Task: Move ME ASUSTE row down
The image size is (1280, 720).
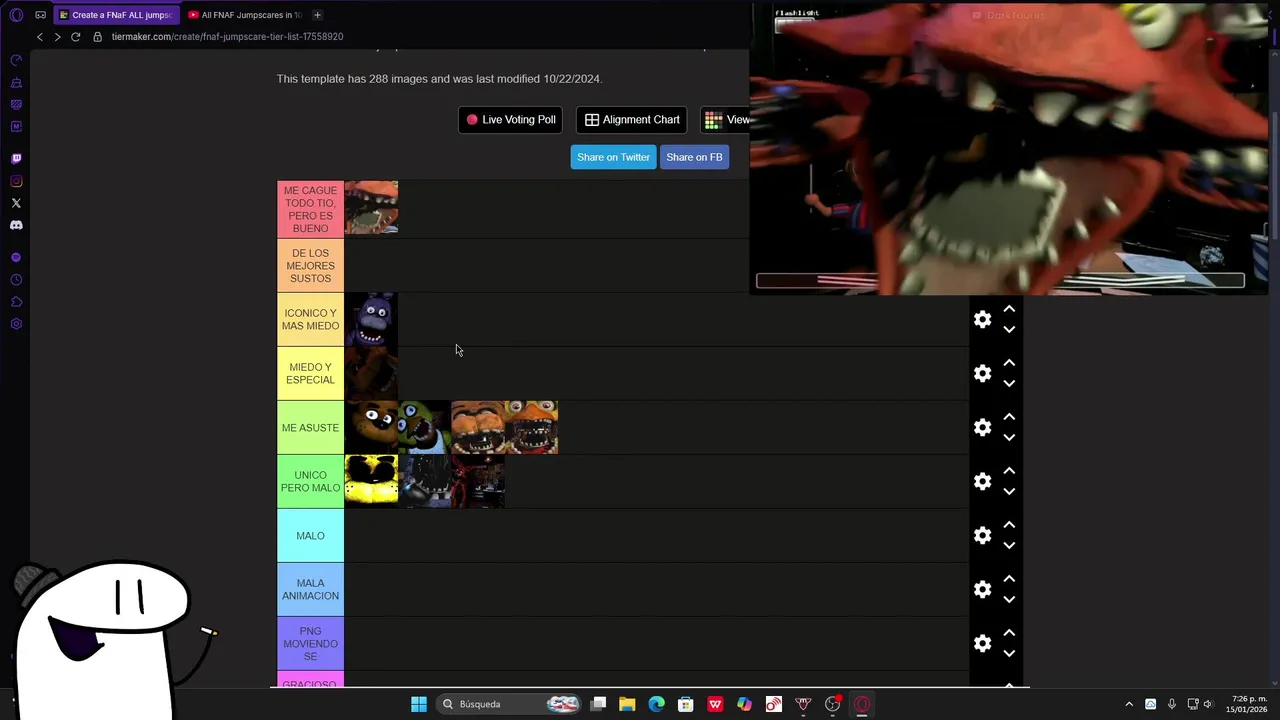Action: click(1009, 437)
